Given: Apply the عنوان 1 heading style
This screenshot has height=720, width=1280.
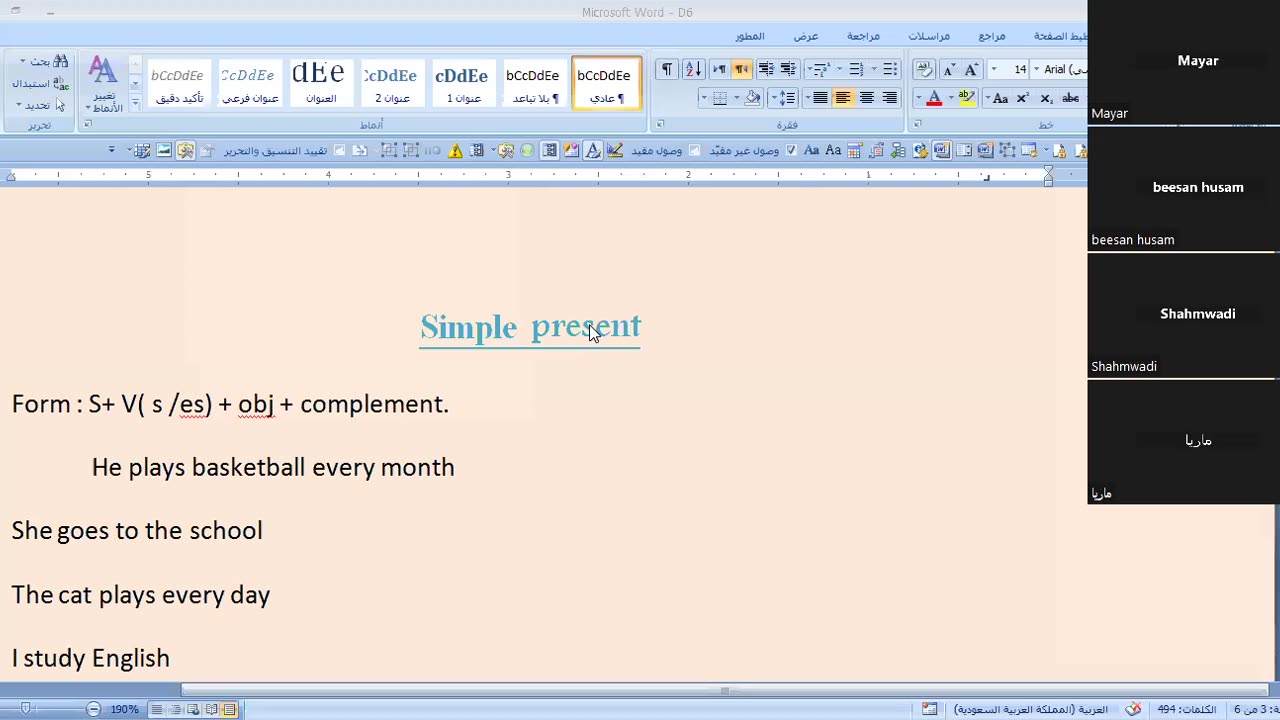Looking at the screenshot, I should [x=463, y=84].
